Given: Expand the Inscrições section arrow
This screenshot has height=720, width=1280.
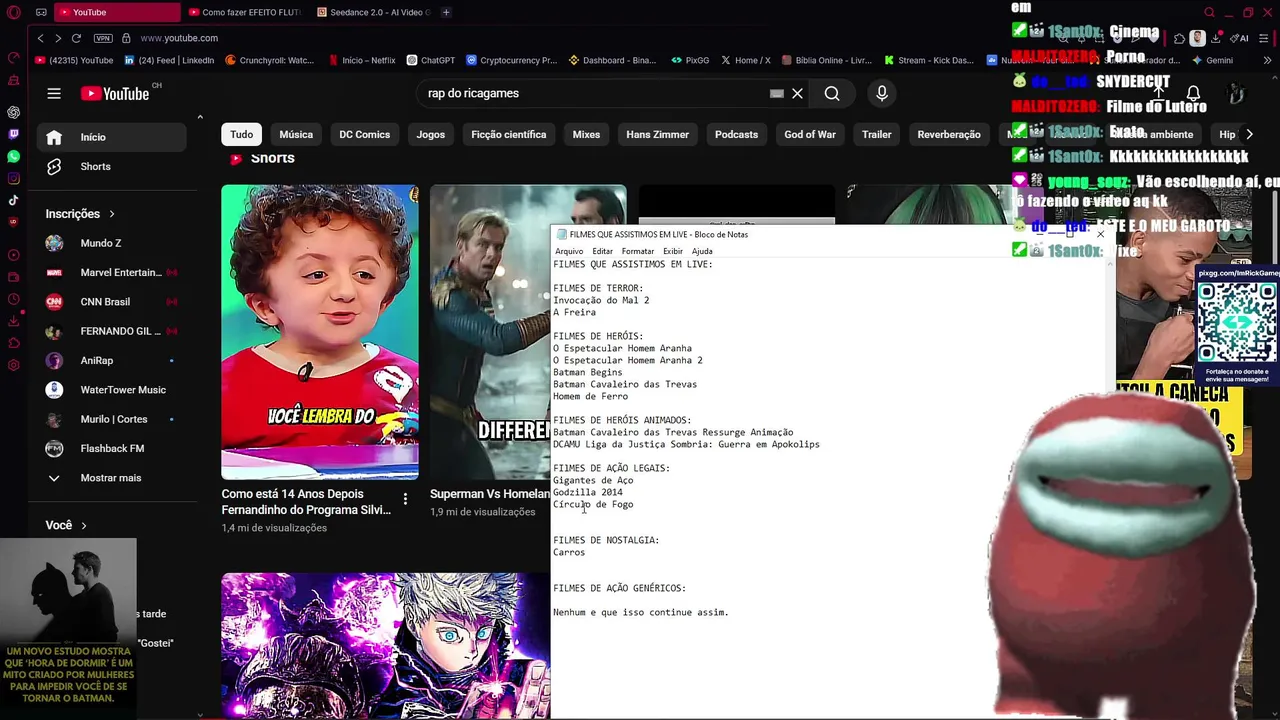Looking at the screenshot, I should tap(111, 214).
